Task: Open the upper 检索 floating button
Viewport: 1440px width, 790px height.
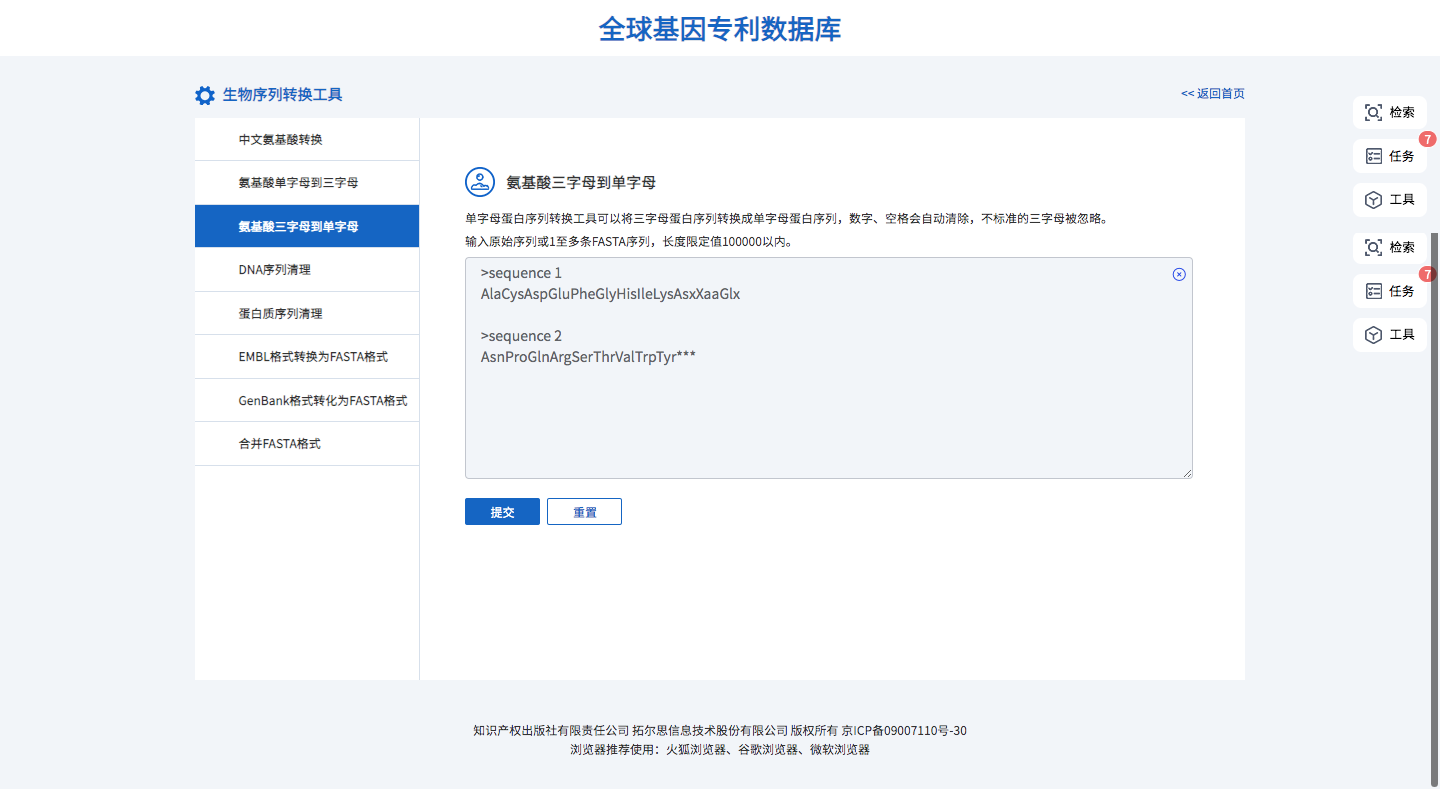Action: click(x=1390, y=112)
